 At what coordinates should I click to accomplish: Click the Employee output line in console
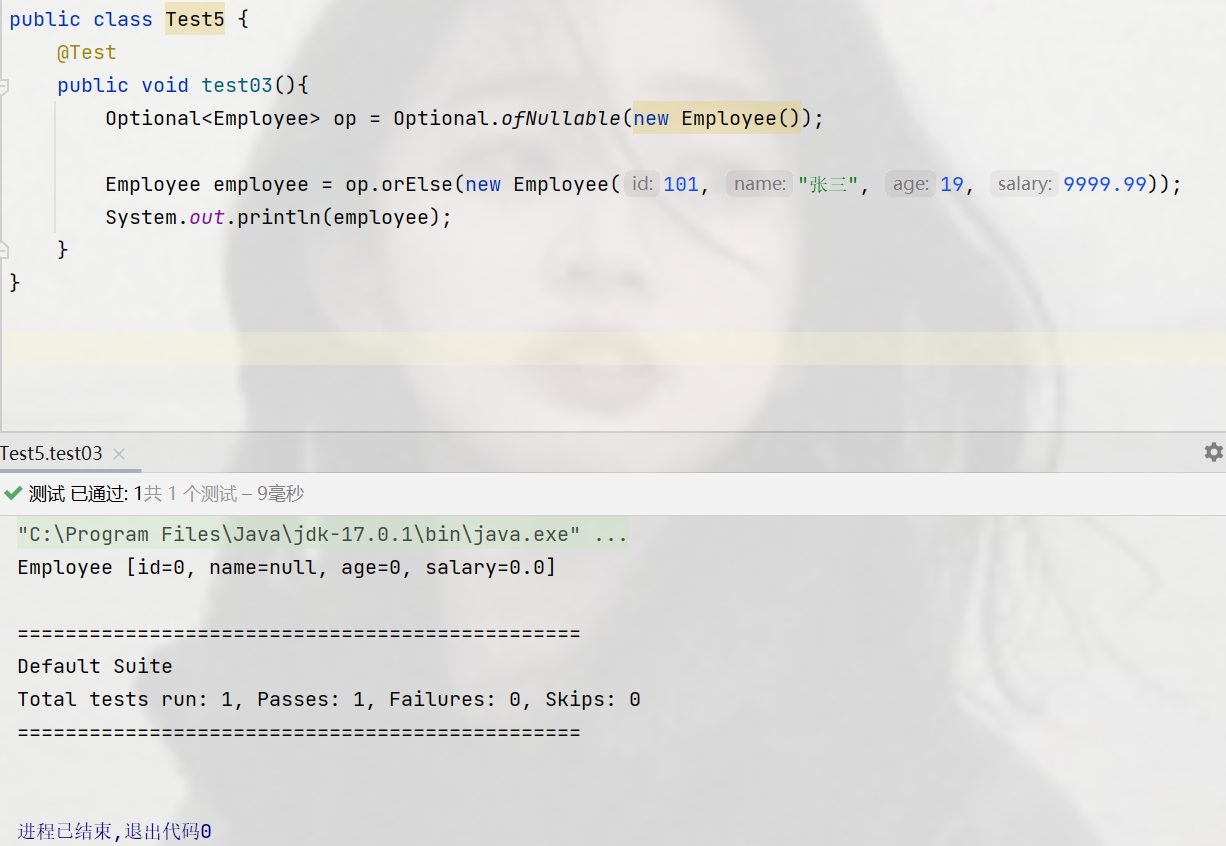click(286, 568)
